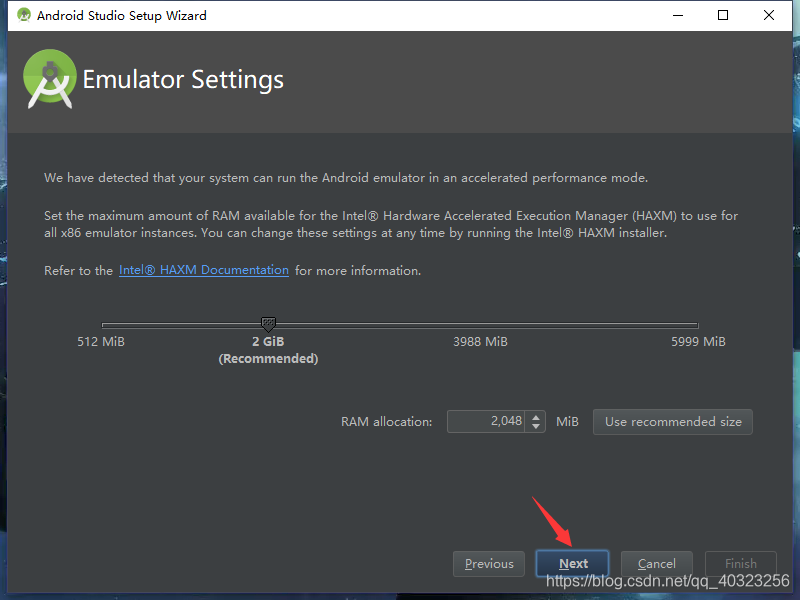Decrease RAM allocation with down arrow

tap(536, 427)
